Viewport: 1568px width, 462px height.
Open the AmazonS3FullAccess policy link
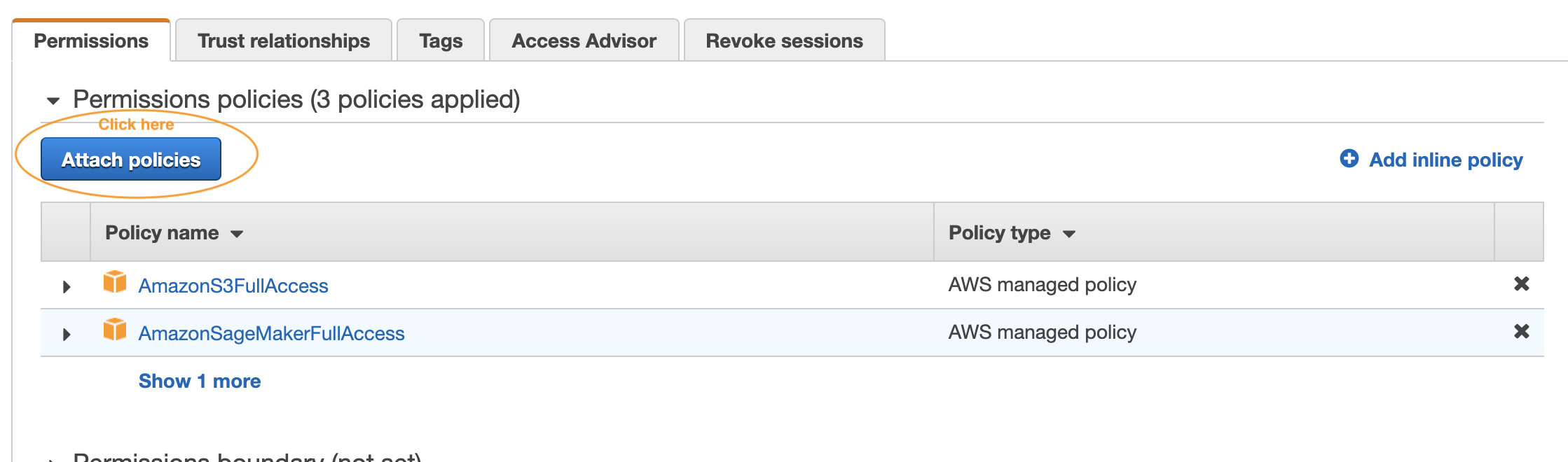tap(233, 286)
